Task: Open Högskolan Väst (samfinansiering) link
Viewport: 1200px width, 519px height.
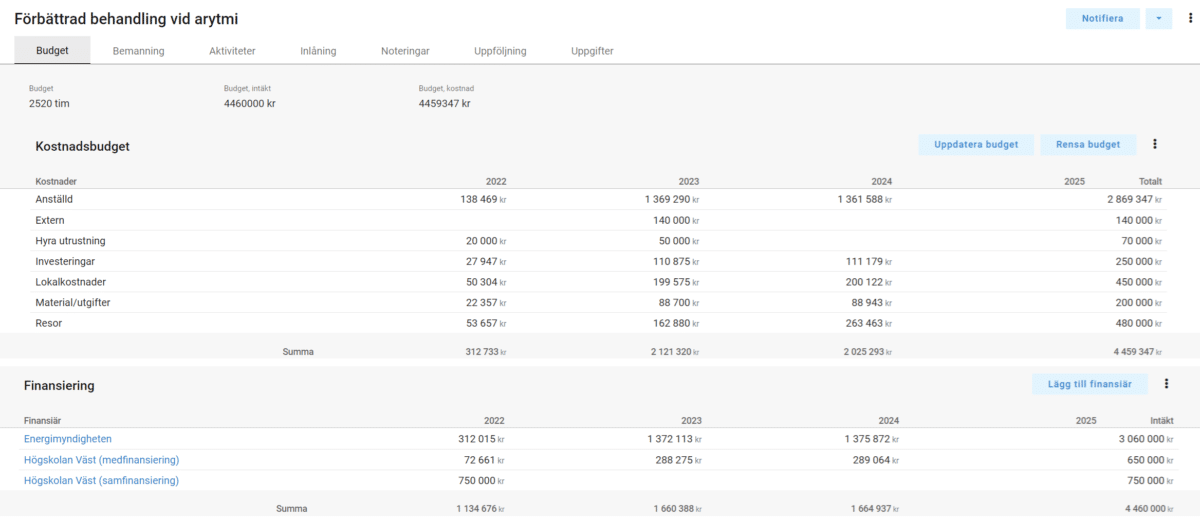Action: tap(101, 481)
